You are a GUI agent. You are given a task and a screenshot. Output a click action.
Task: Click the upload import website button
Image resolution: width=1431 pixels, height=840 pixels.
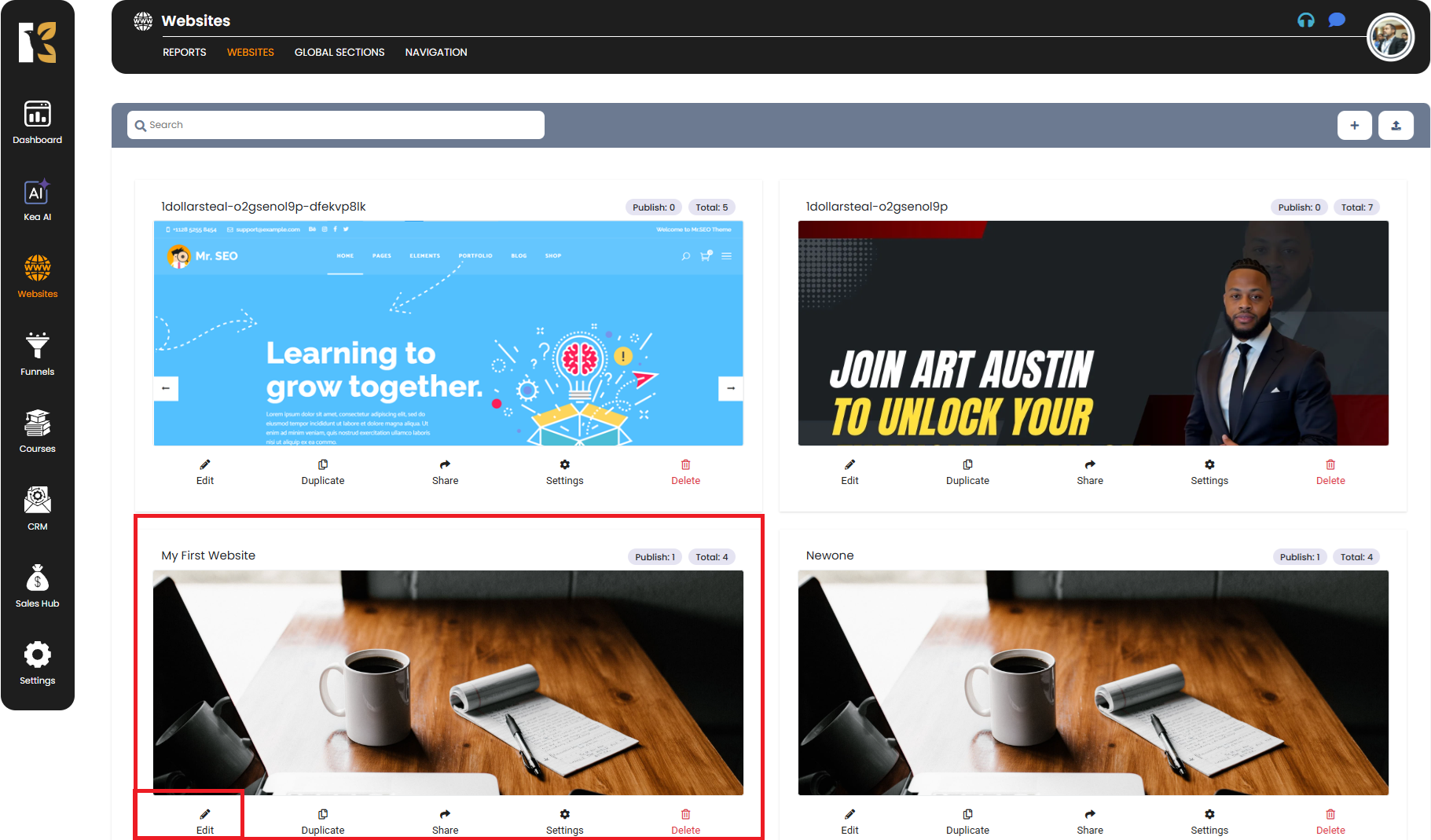pos(1396,125)
